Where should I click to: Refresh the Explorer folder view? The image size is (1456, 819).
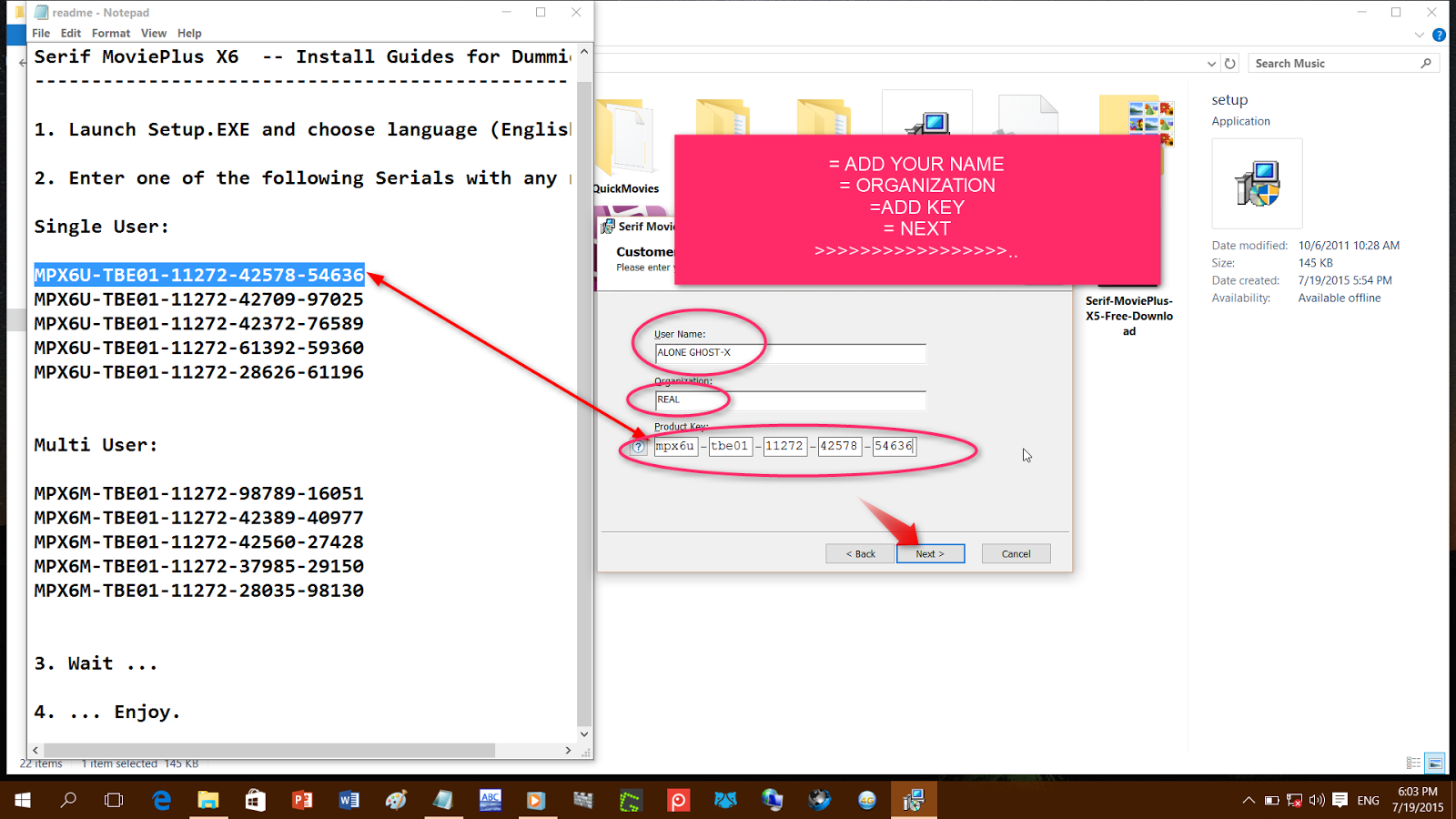click(1230, 64)
